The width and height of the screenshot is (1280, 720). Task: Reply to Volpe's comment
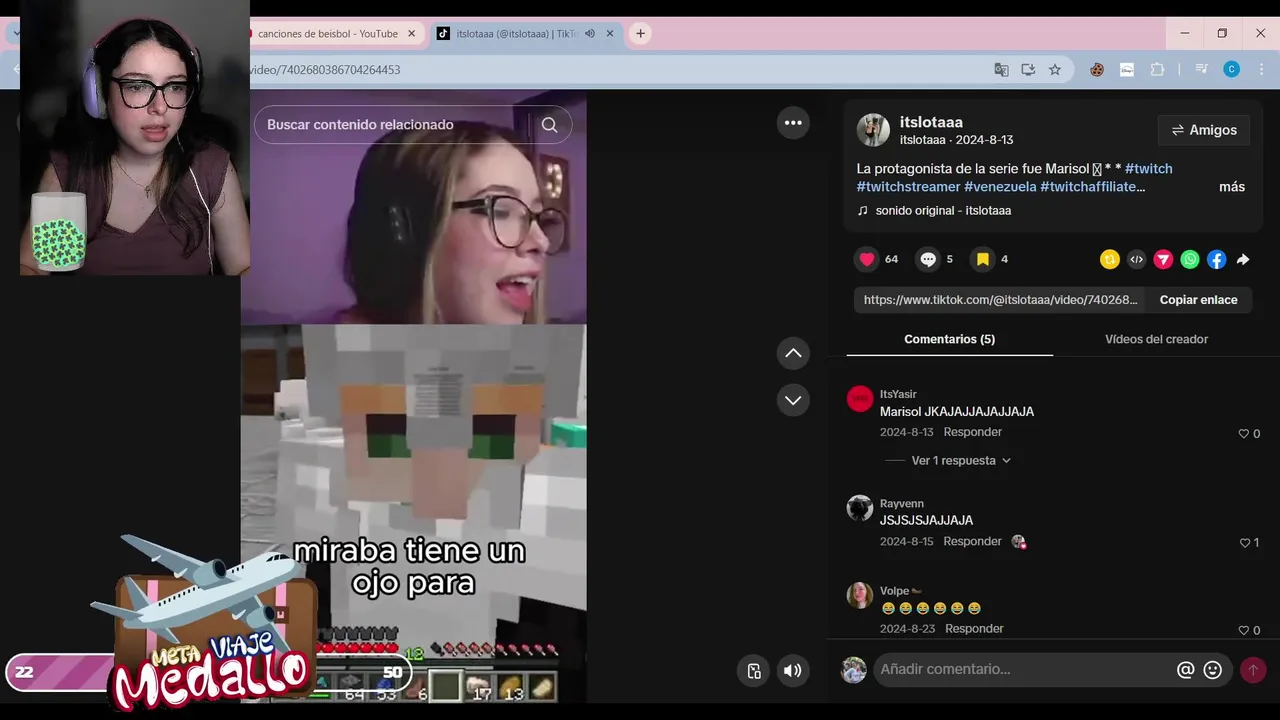click(974, 628)
